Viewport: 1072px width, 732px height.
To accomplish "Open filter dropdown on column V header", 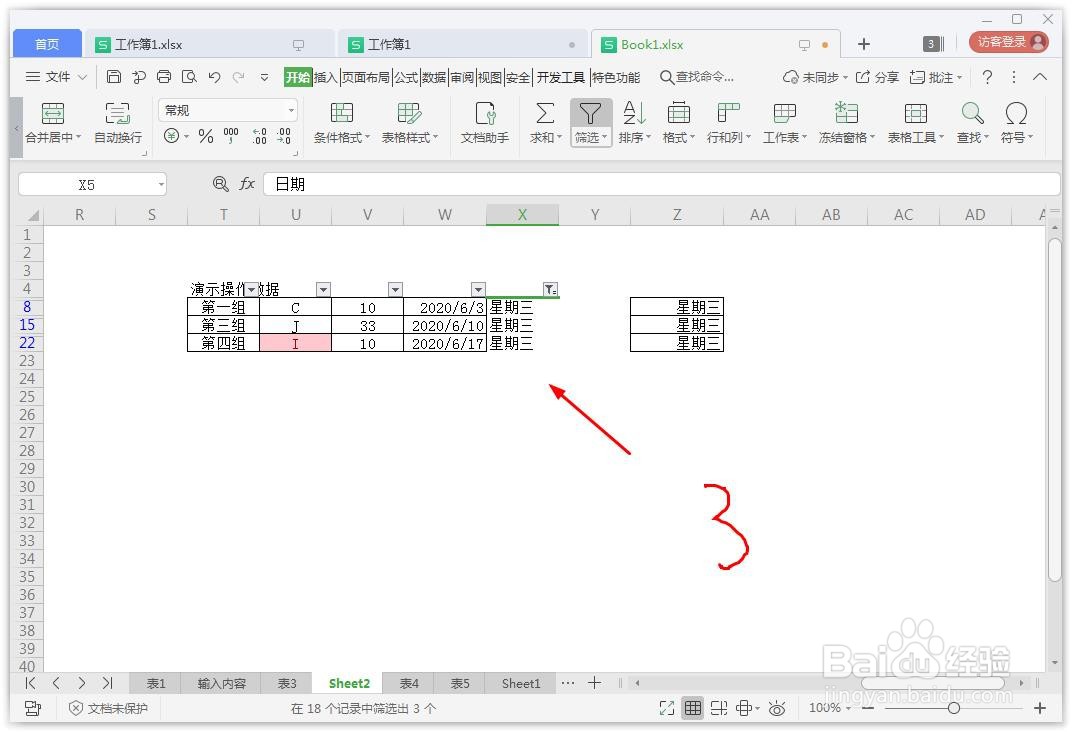I will pyautogui.click(x=395, y=290).
